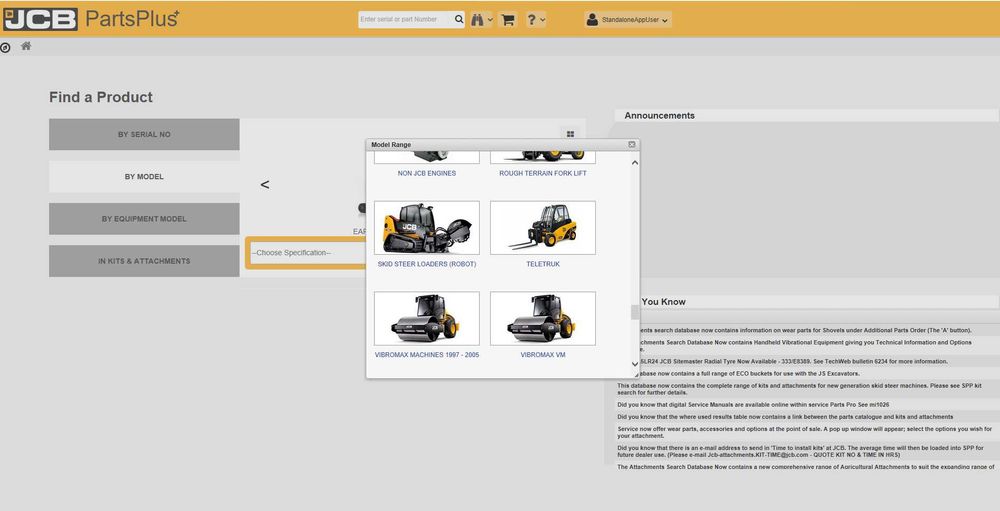Click the where used results table tip

[x=785, y=417]
